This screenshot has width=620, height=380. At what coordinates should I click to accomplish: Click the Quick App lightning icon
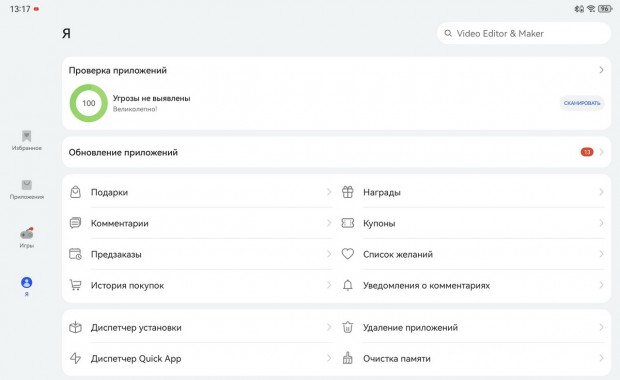(x=75, y=358)
